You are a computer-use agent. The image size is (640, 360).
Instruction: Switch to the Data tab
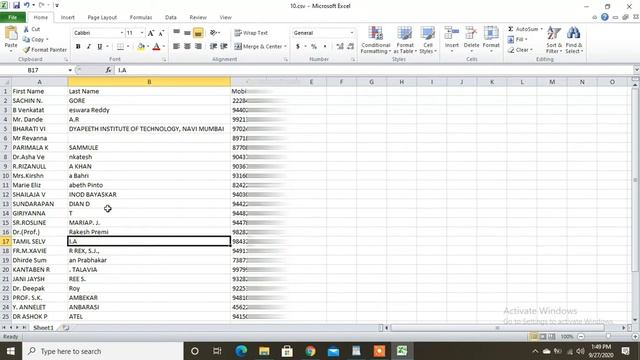tap(171, 18)
